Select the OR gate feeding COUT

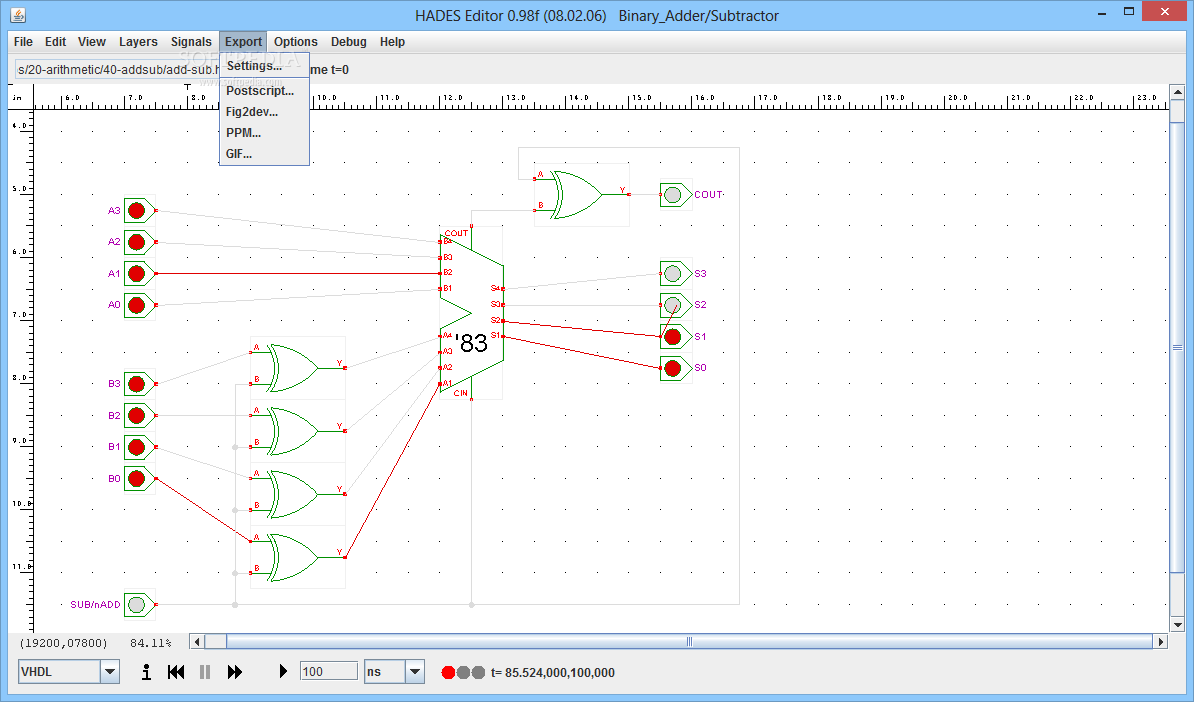pos(581,195)
